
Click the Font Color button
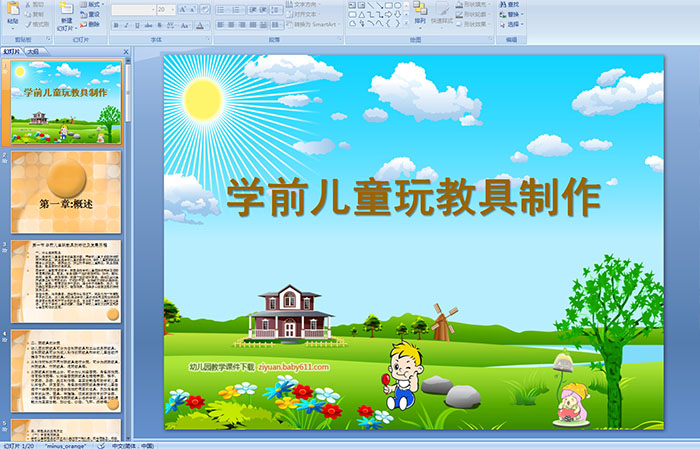pyautogui.click(x=200, y=25)
